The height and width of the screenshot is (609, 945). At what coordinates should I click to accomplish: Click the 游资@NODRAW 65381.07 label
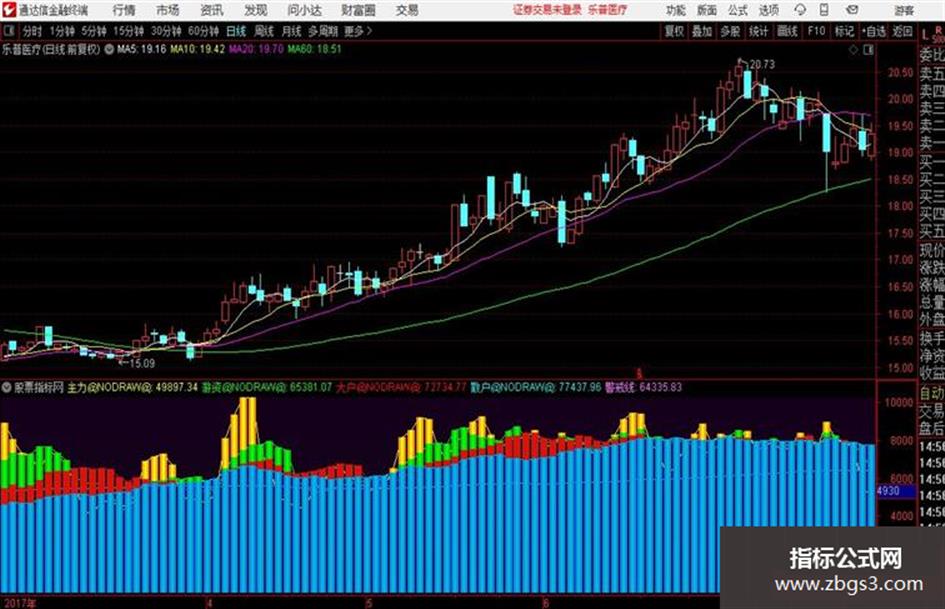click(x=267, y=387)
